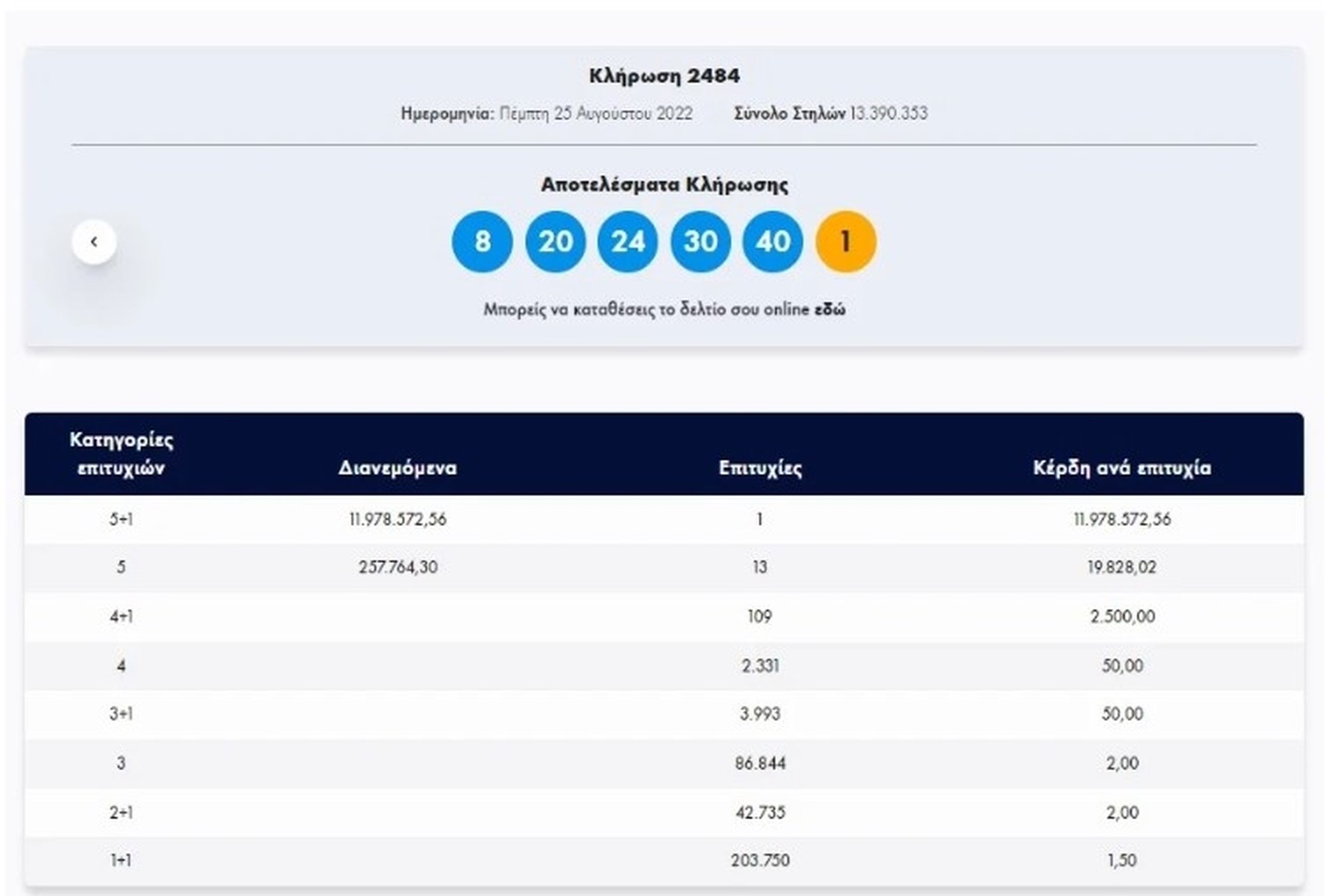Viewport: 1327px width, 896px height.
Task: Click the 11.978.572,56 winnings per success value
Action: click(x=1122, y=519)
